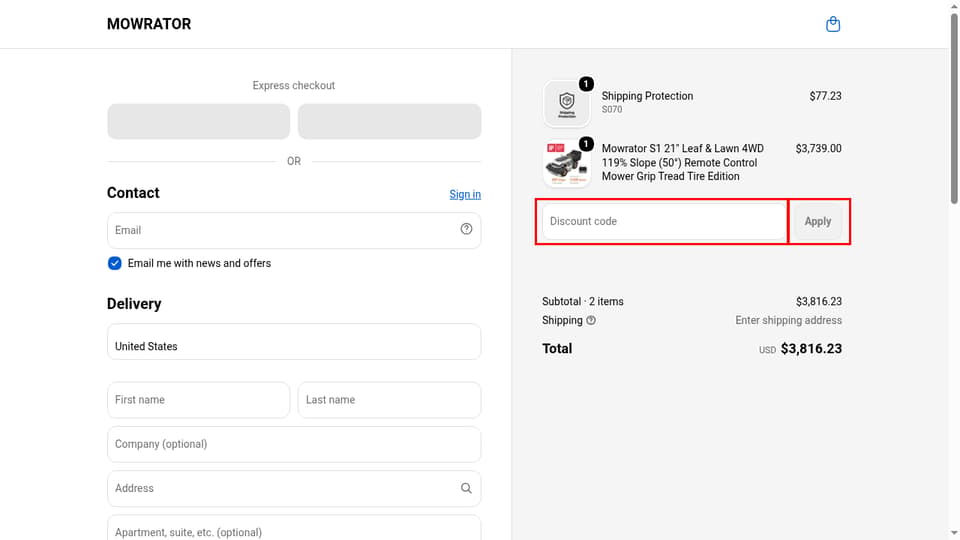Click the $3,739.00 mower price
The image size is (960, 540).
(818, 148)
